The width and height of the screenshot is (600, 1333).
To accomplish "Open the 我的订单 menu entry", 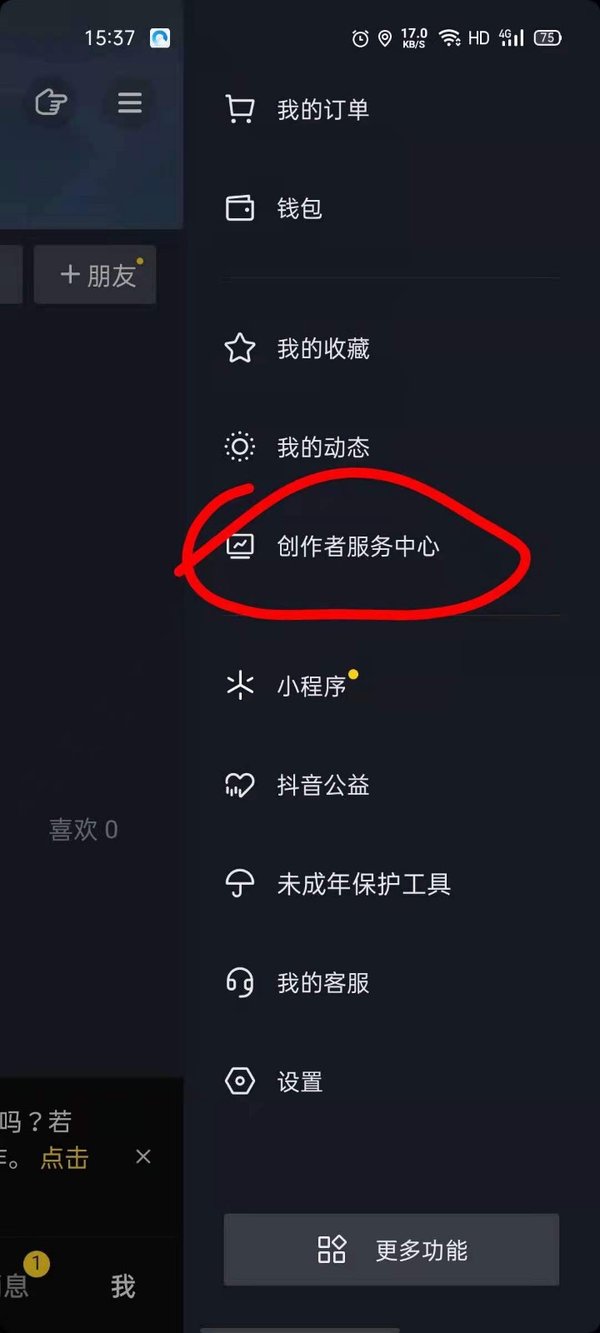I will [391, 109].
